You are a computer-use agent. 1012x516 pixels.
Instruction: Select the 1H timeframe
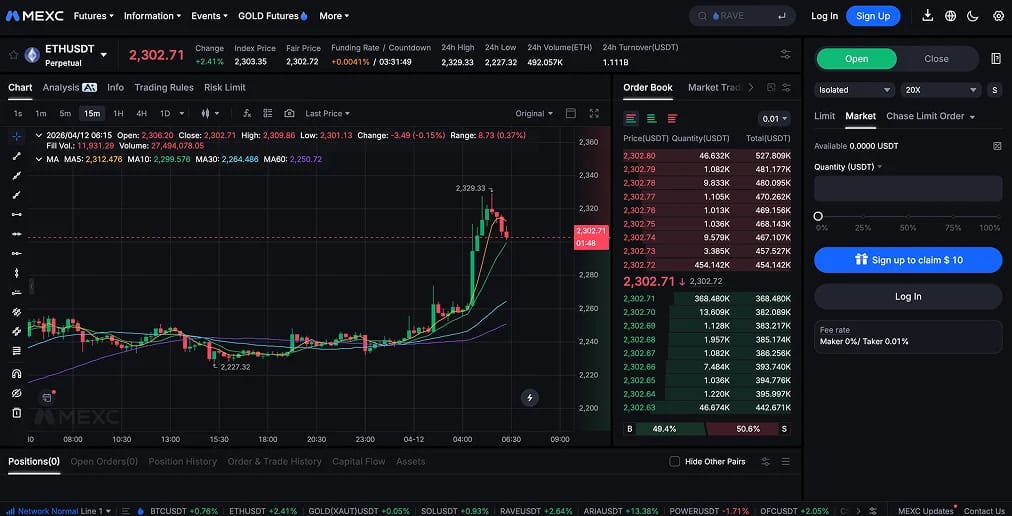click(x=118, y=113)
